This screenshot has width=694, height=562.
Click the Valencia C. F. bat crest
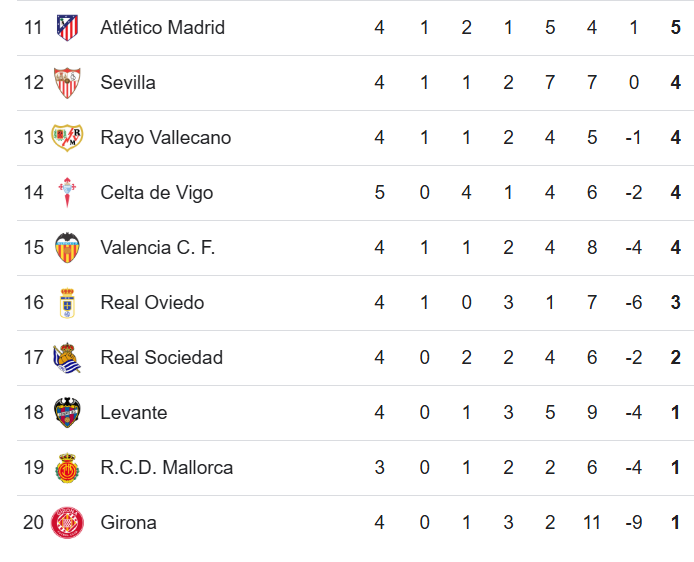(x=67, y=247)
